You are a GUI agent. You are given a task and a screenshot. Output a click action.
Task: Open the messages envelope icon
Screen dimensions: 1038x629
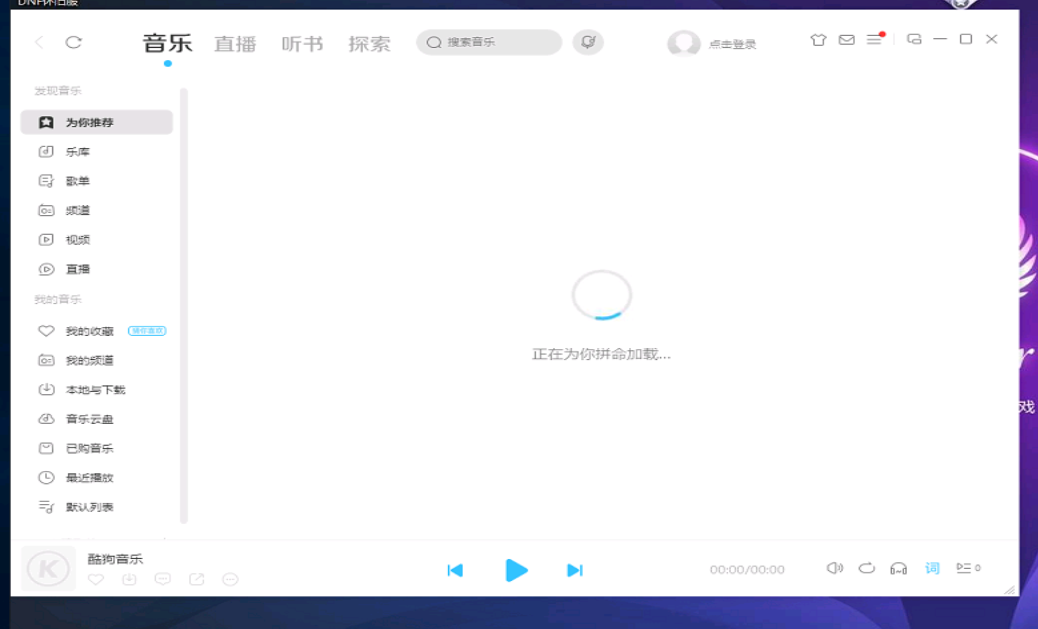[846, 40]
